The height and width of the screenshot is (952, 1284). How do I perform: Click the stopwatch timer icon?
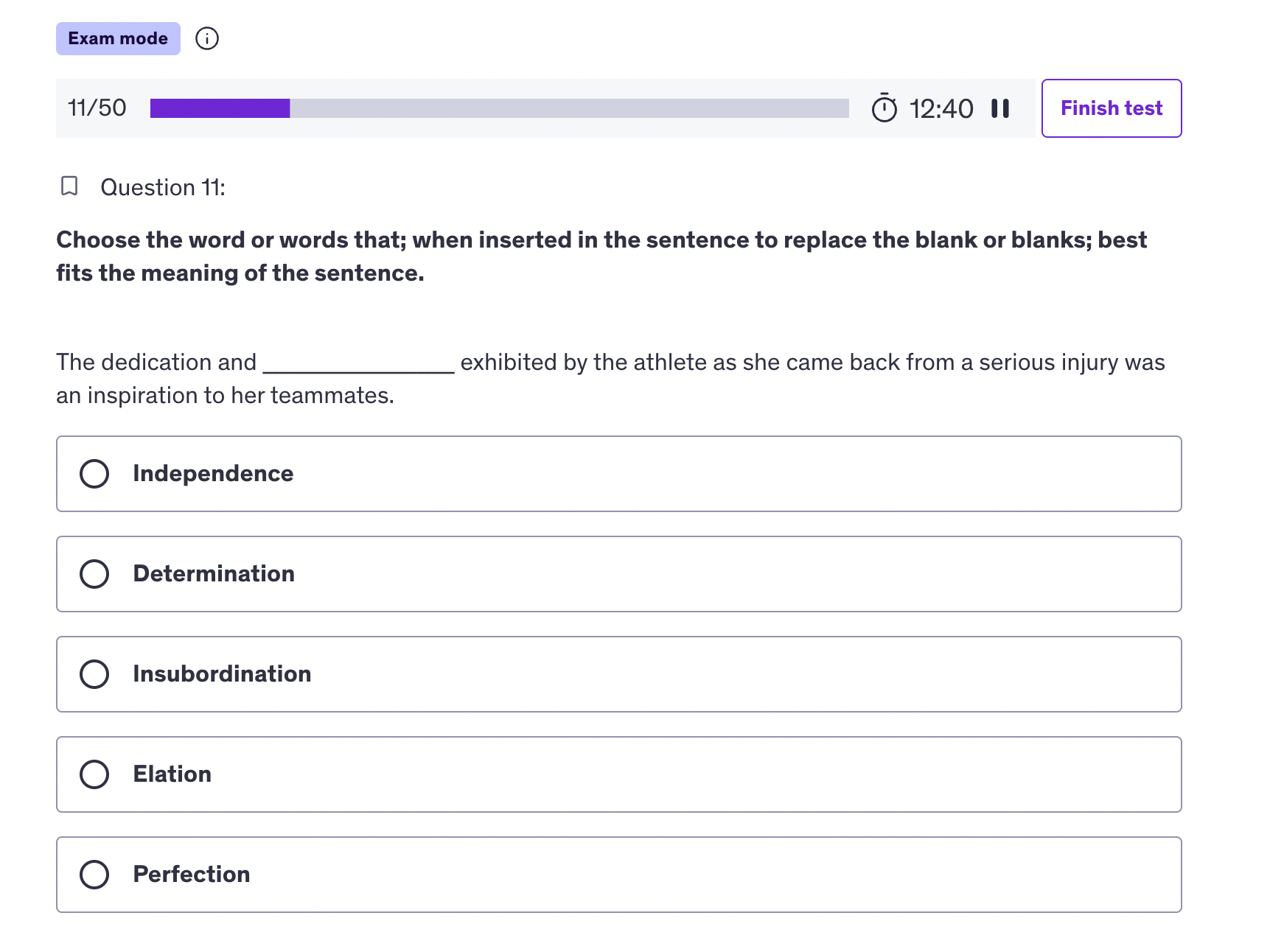click(x=885, y=108)
